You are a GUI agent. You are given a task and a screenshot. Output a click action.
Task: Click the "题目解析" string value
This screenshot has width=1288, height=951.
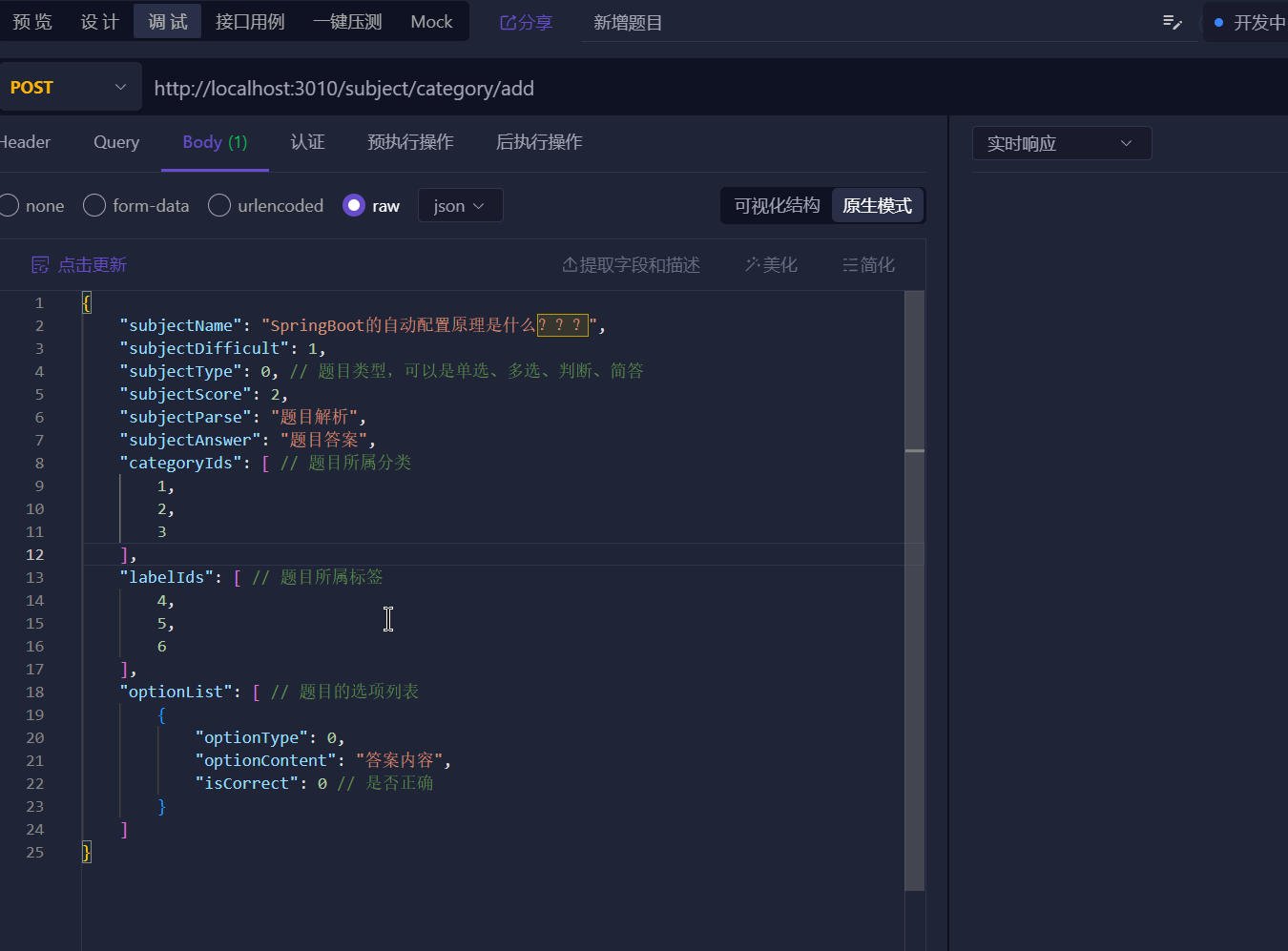click(314, 417)
